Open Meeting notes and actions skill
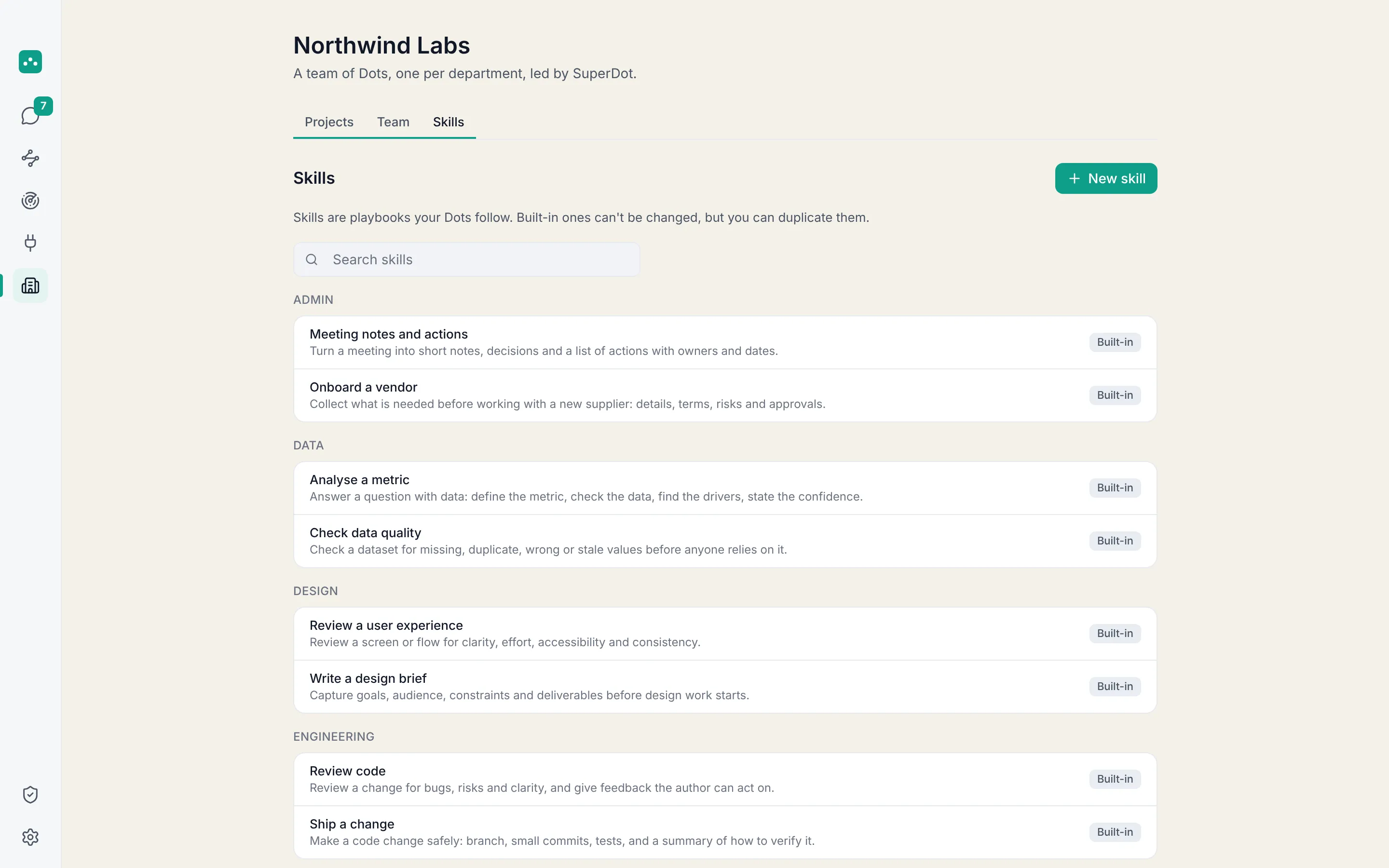Screen dimensions: 1389x868 pos(725,342)
